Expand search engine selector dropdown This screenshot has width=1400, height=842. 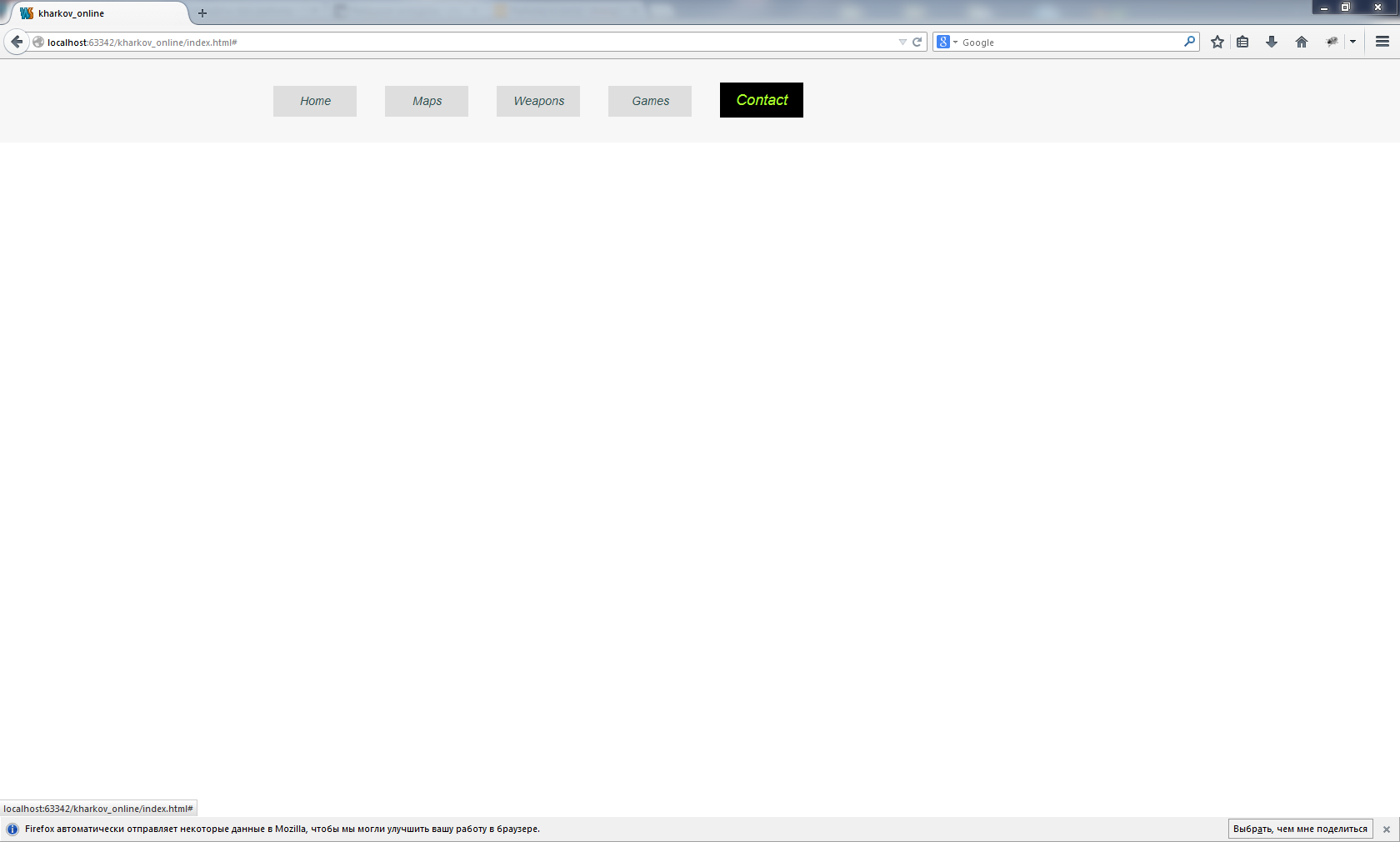pyautogui.click(x=955, y=42)
